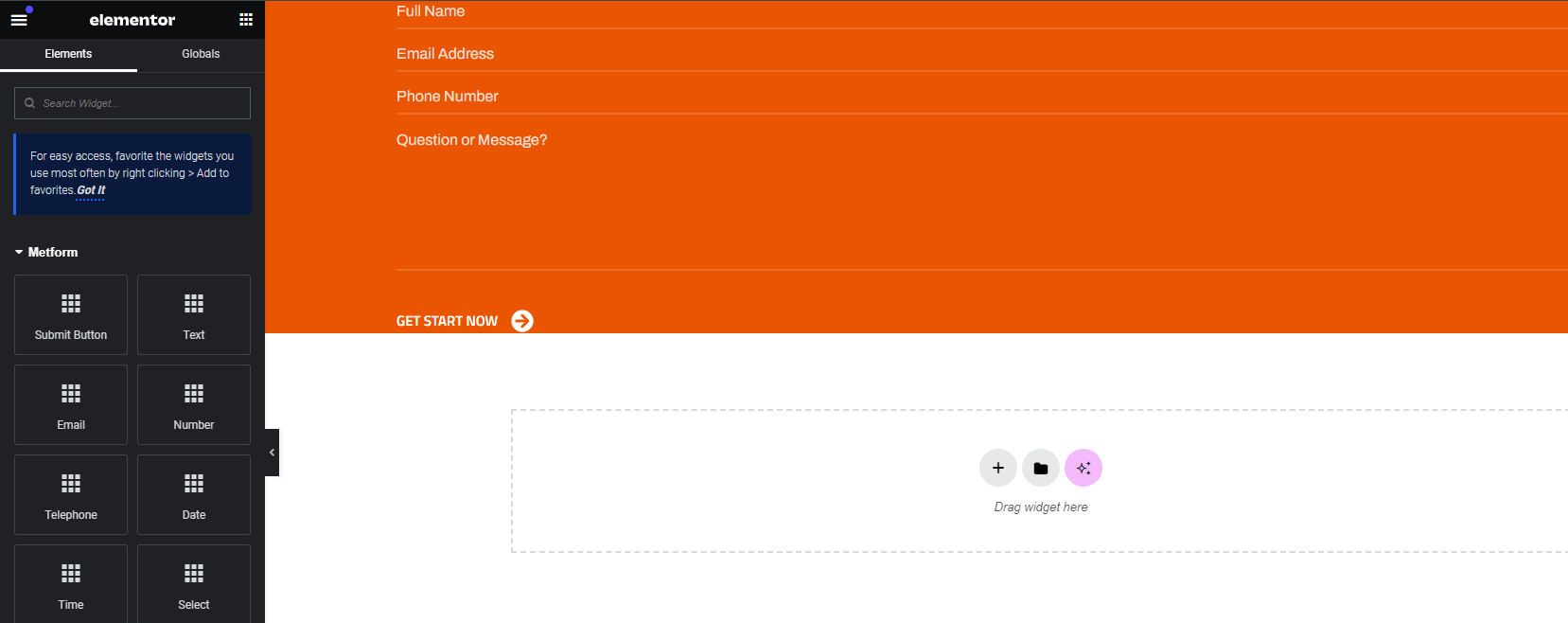
Task: Collapse the Metform widget category
Action: coord(47,252)
